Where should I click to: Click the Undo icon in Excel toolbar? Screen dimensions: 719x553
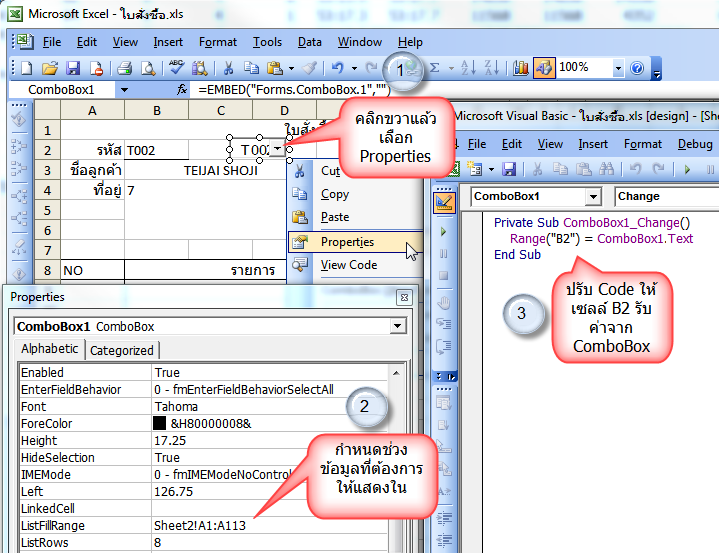[x=338, y=68]
